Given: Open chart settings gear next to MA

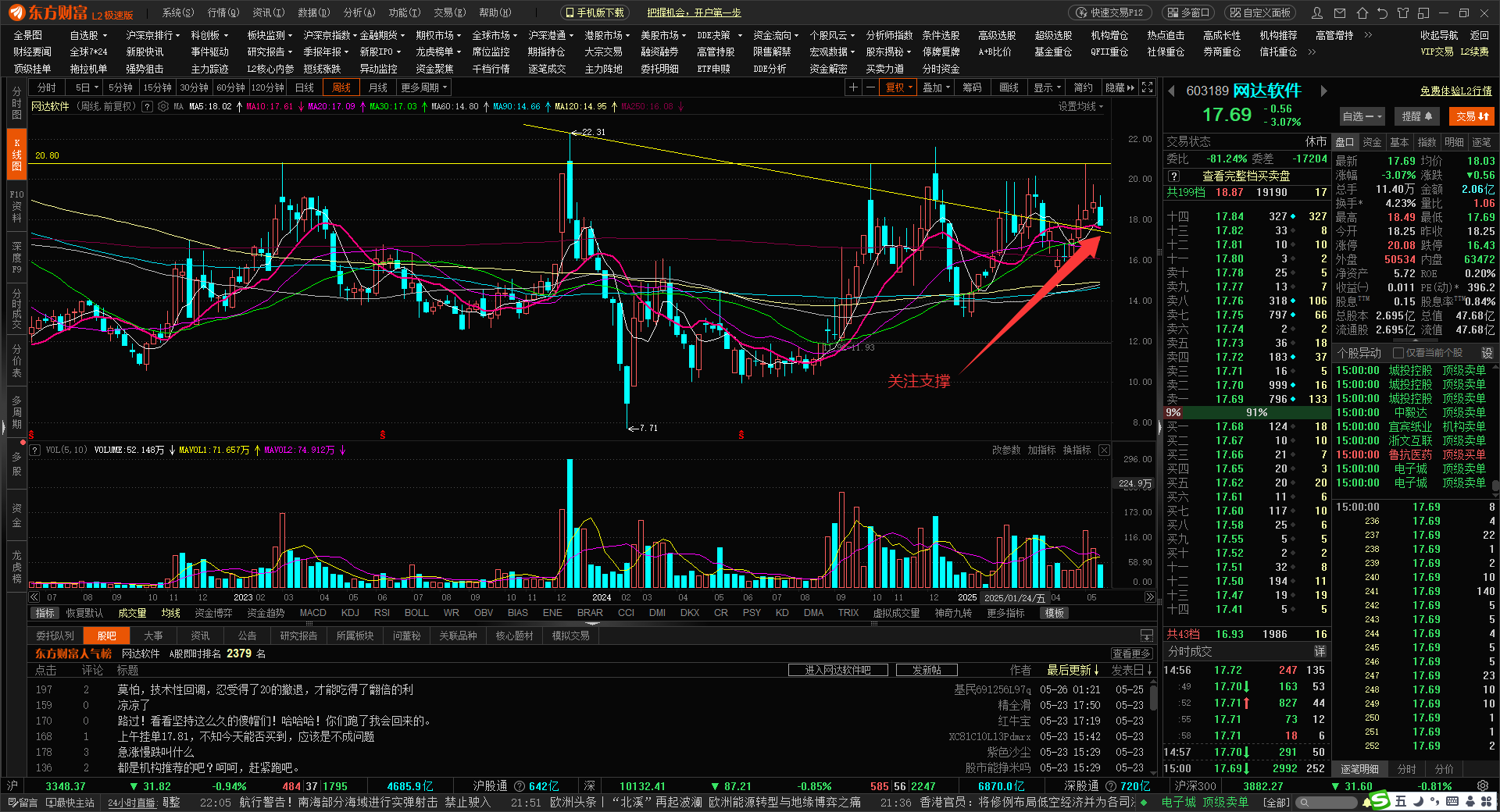Looking at the screenshot, I should (163, 106).
